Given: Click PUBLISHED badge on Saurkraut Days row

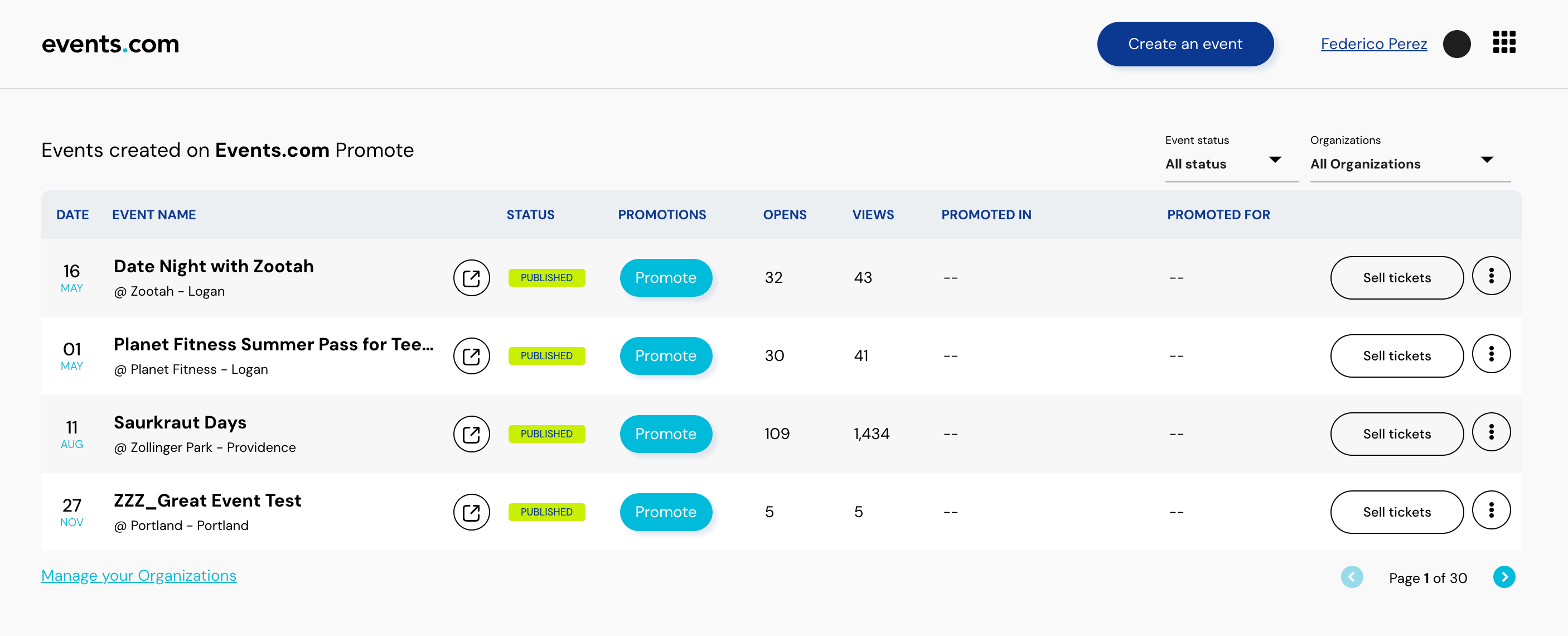Looking at the screenshot, I should (x=546, y=433).
